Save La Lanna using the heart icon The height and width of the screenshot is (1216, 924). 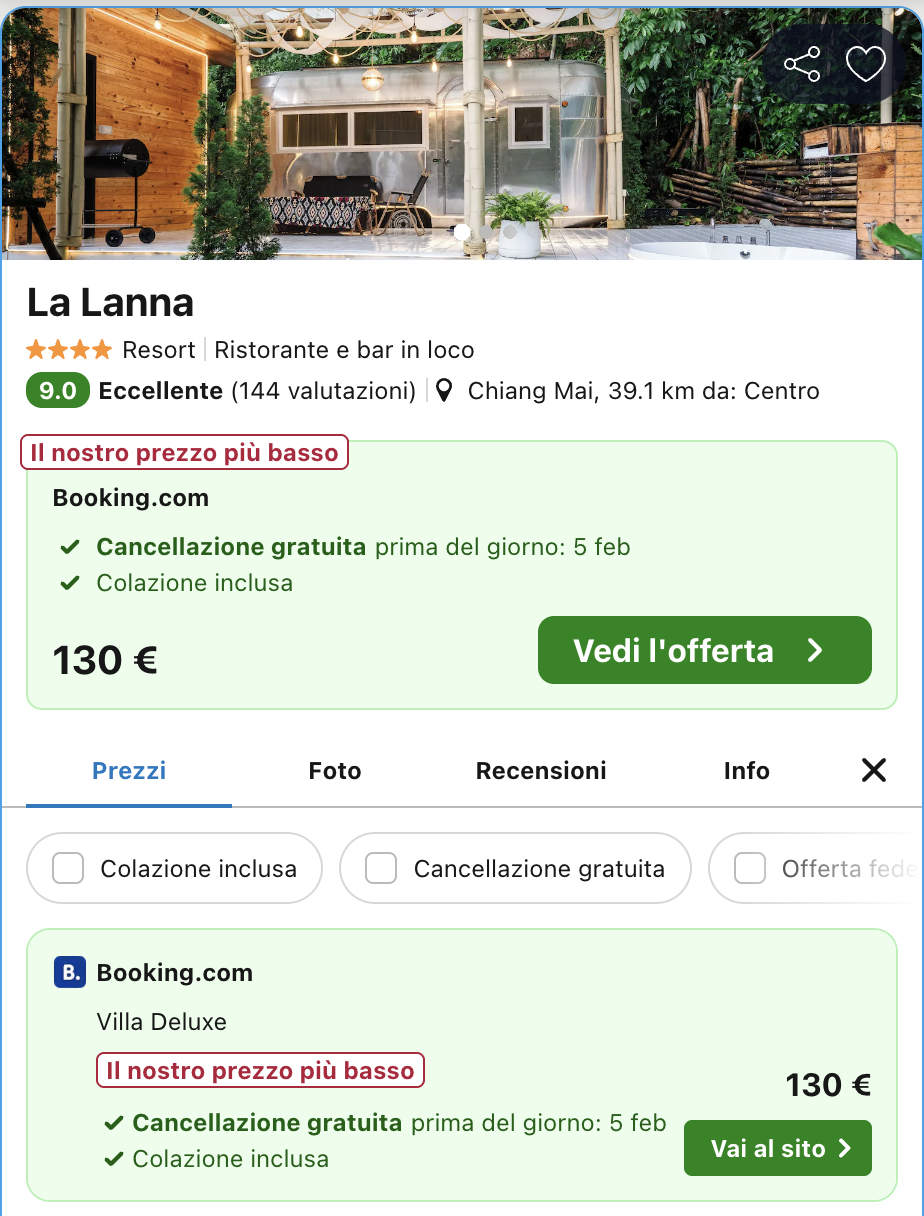click(x=866, y=64)
